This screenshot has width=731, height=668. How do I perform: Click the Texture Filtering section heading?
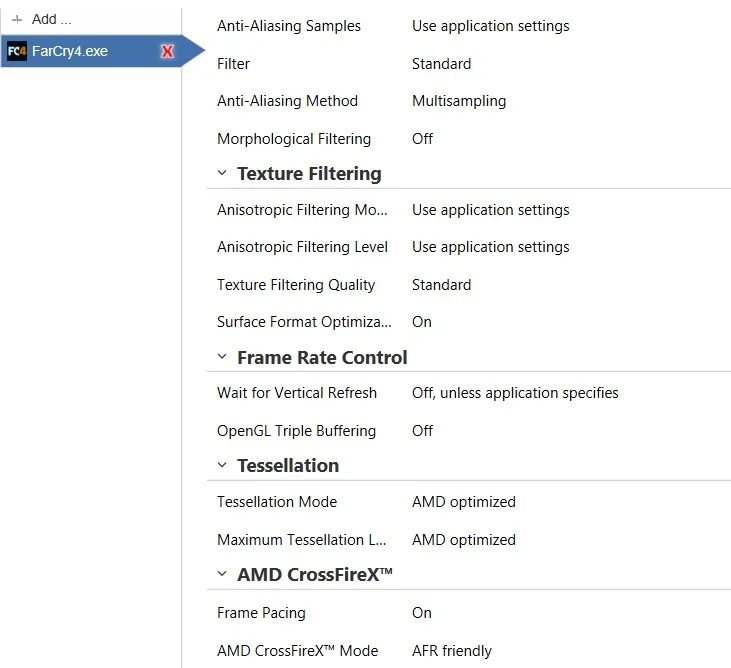tap(310, 173)
